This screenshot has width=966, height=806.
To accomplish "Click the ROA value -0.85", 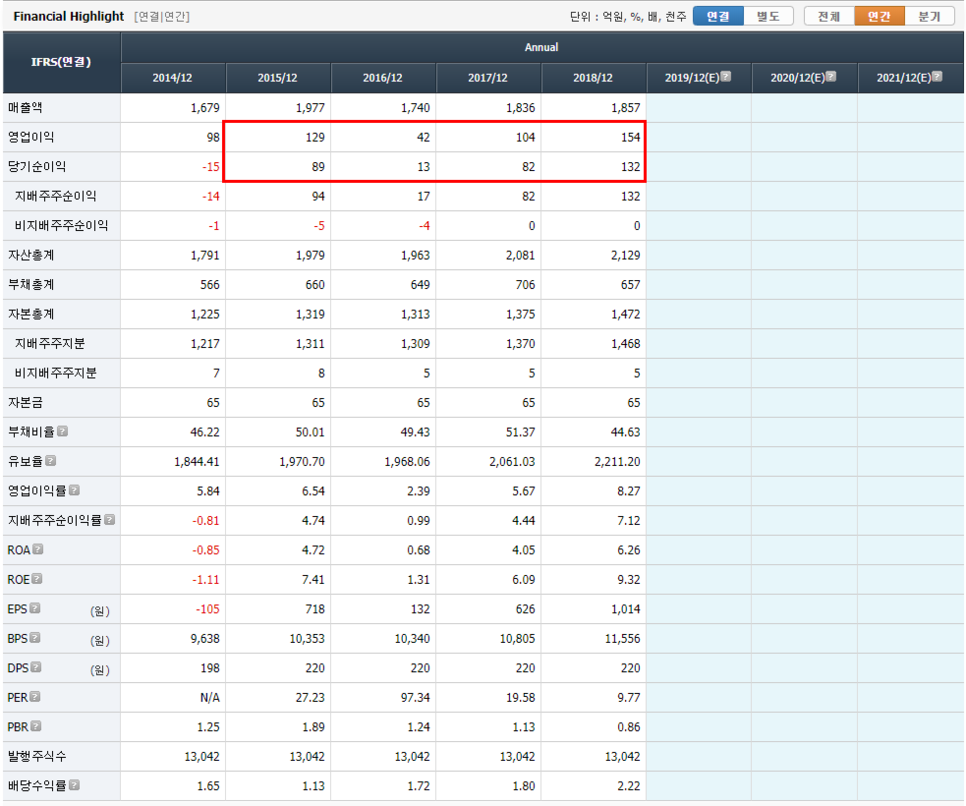I will click(206, 550).
